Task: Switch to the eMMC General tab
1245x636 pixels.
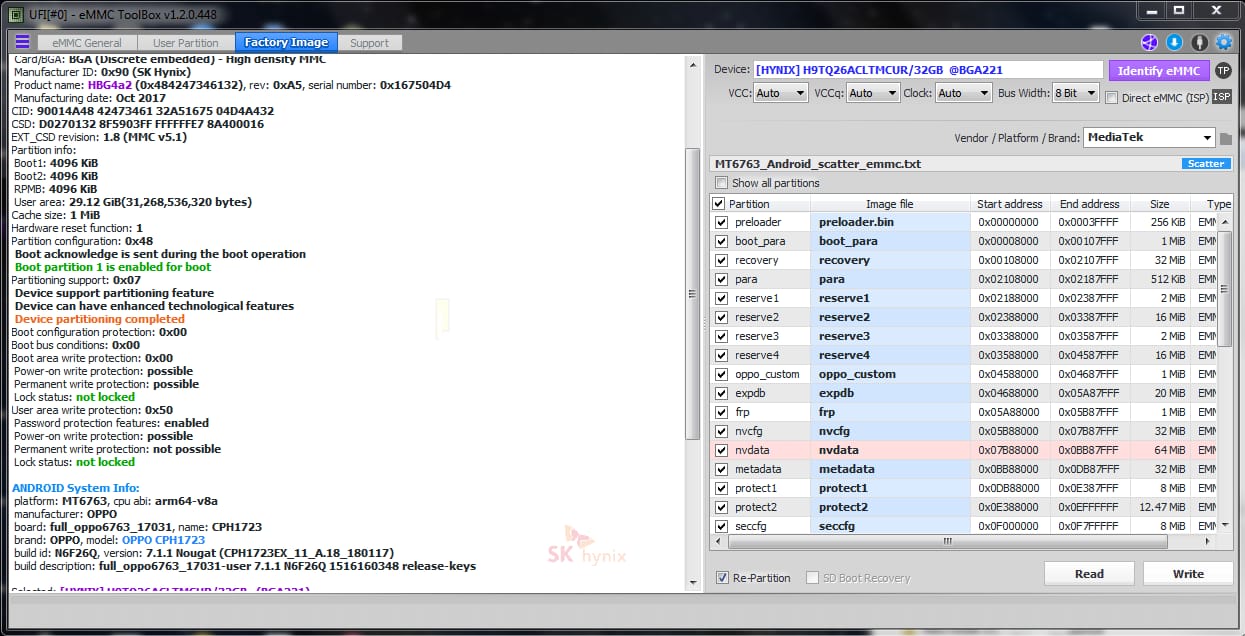Action: [87, 43]
